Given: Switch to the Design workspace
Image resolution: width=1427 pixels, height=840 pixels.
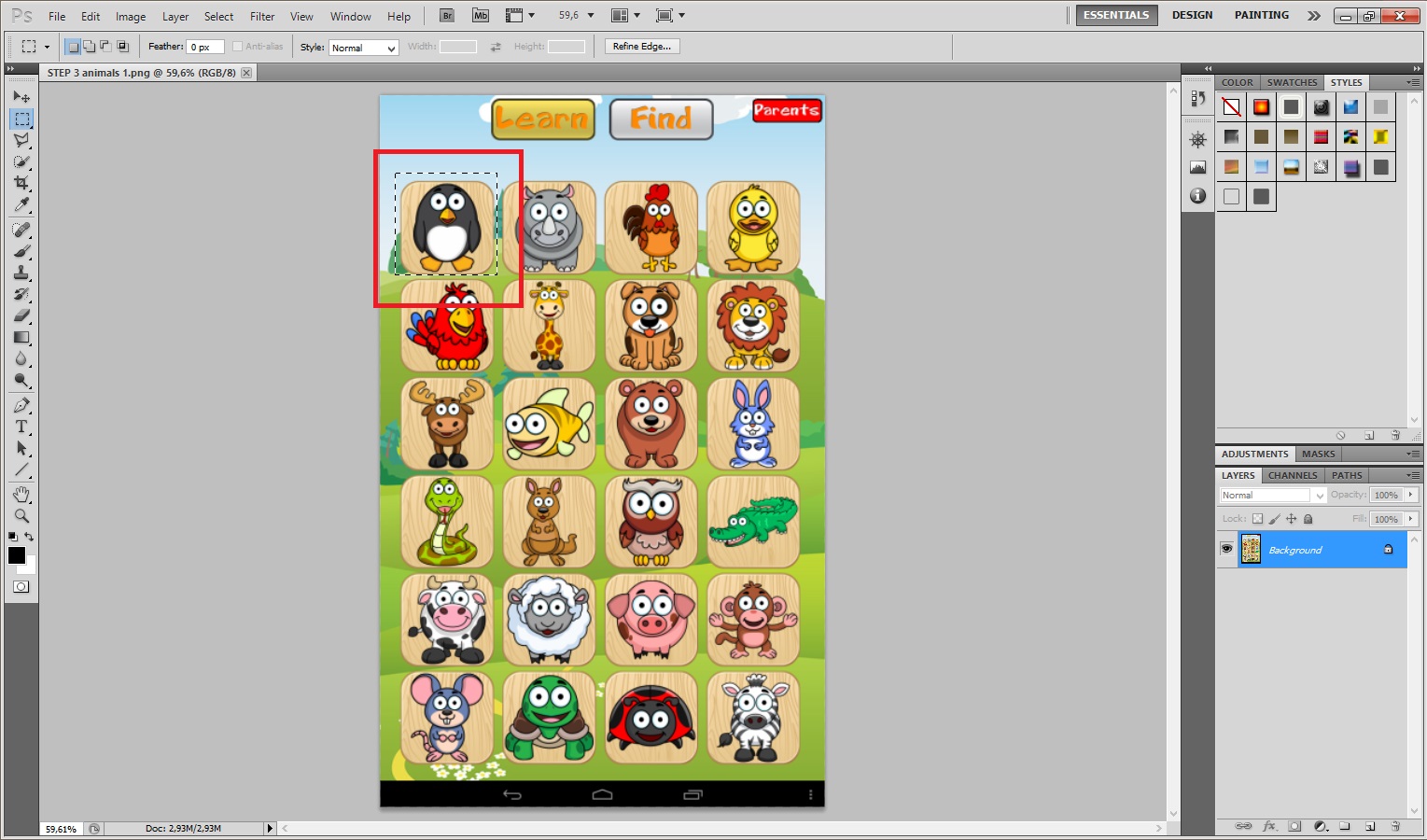Looking at the screenshot, I should click(x=1193, y=15).
